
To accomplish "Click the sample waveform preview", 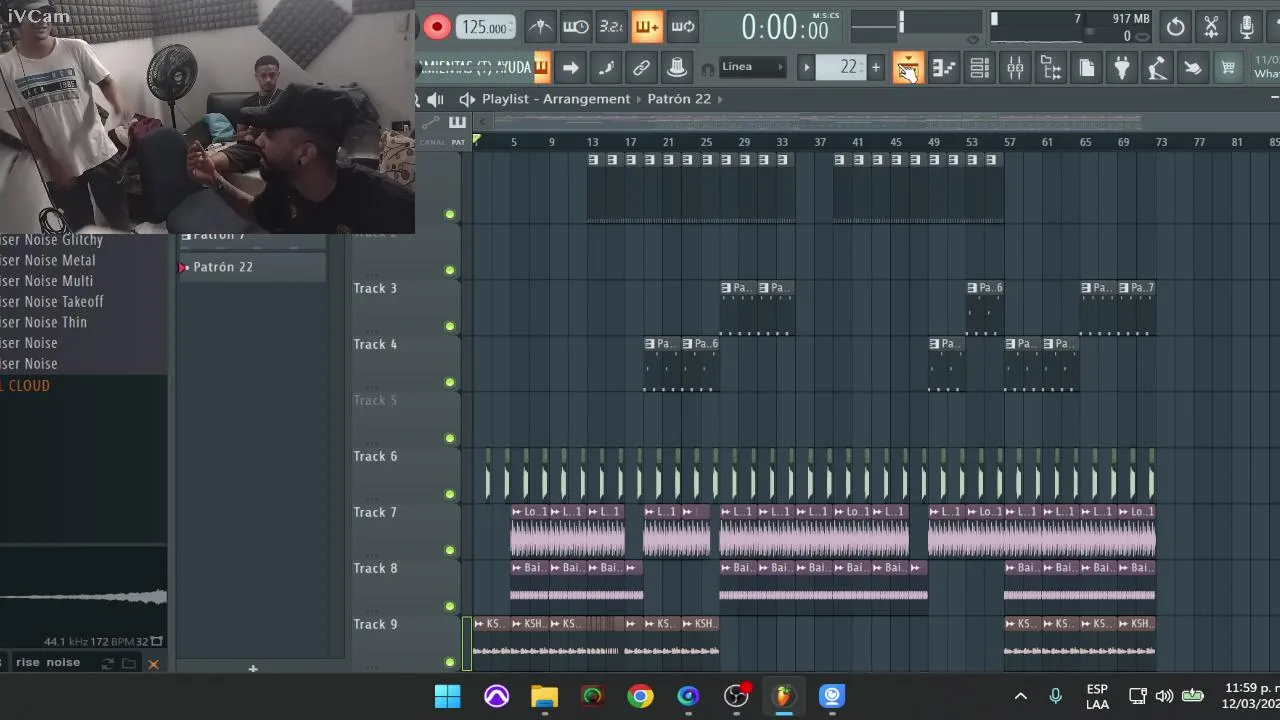I will pos(84,597).
